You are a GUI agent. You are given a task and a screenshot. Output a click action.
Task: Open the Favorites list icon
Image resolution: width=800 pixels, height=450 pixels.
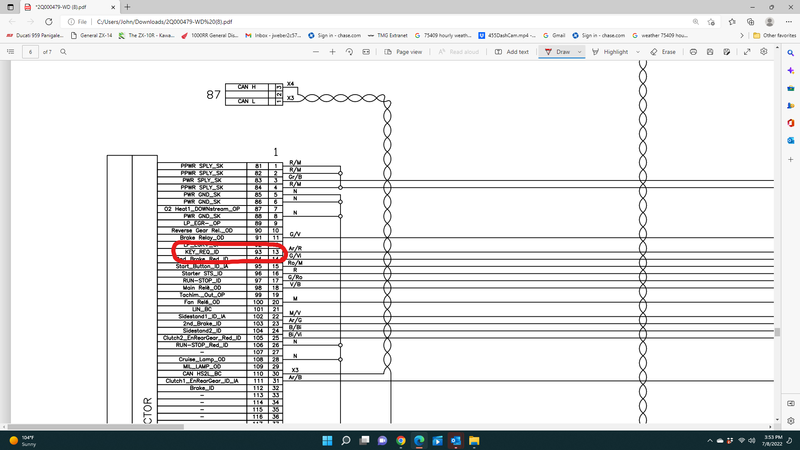[732, 22]
